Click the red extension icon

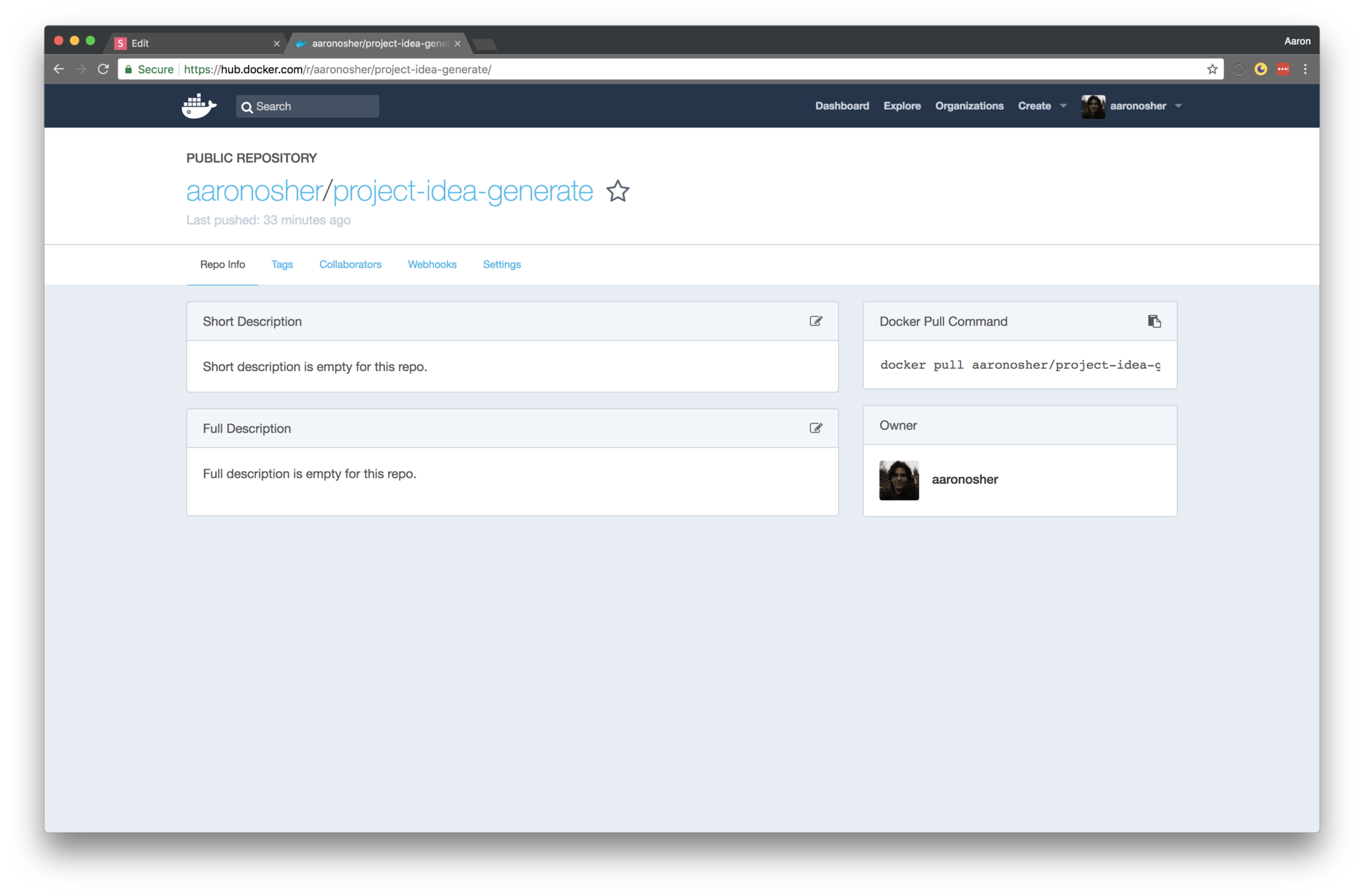(1283, 69)
